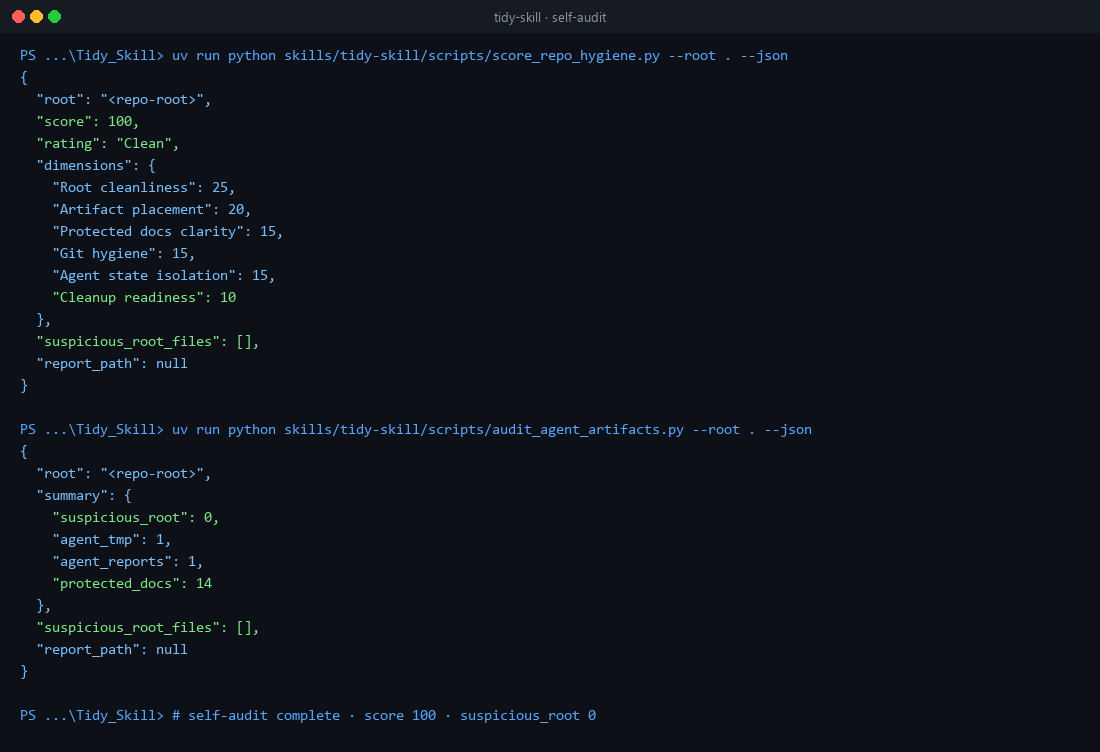Click the "protected_docs": 14 entry

coord(132,584)
